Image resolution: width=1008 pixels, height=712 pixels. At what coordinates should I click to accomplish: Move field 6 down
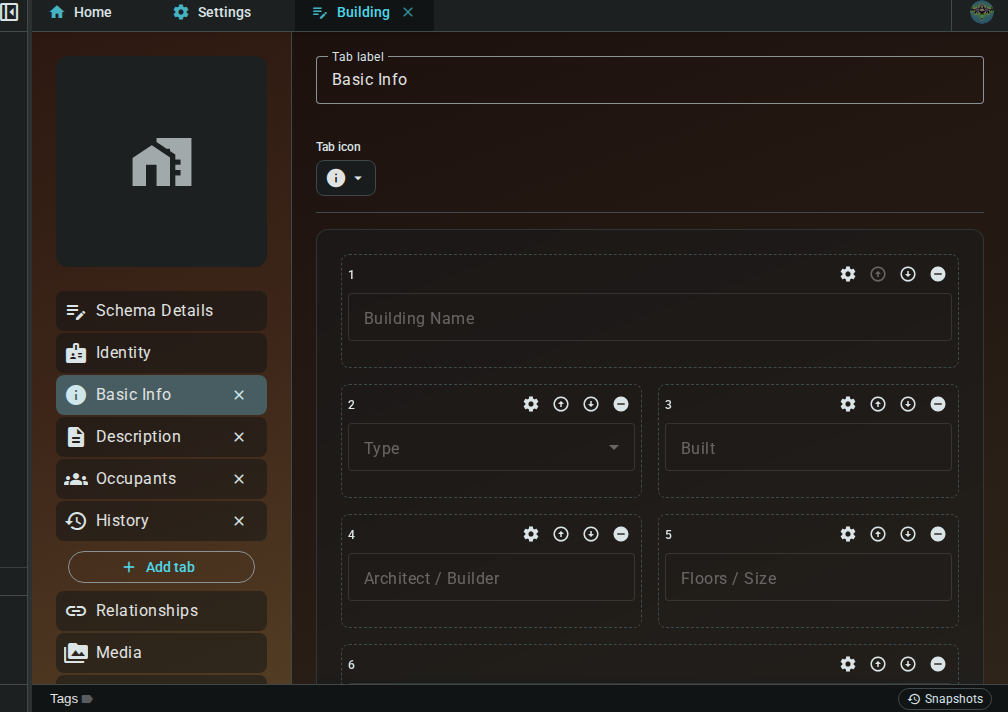pos(908,664)
